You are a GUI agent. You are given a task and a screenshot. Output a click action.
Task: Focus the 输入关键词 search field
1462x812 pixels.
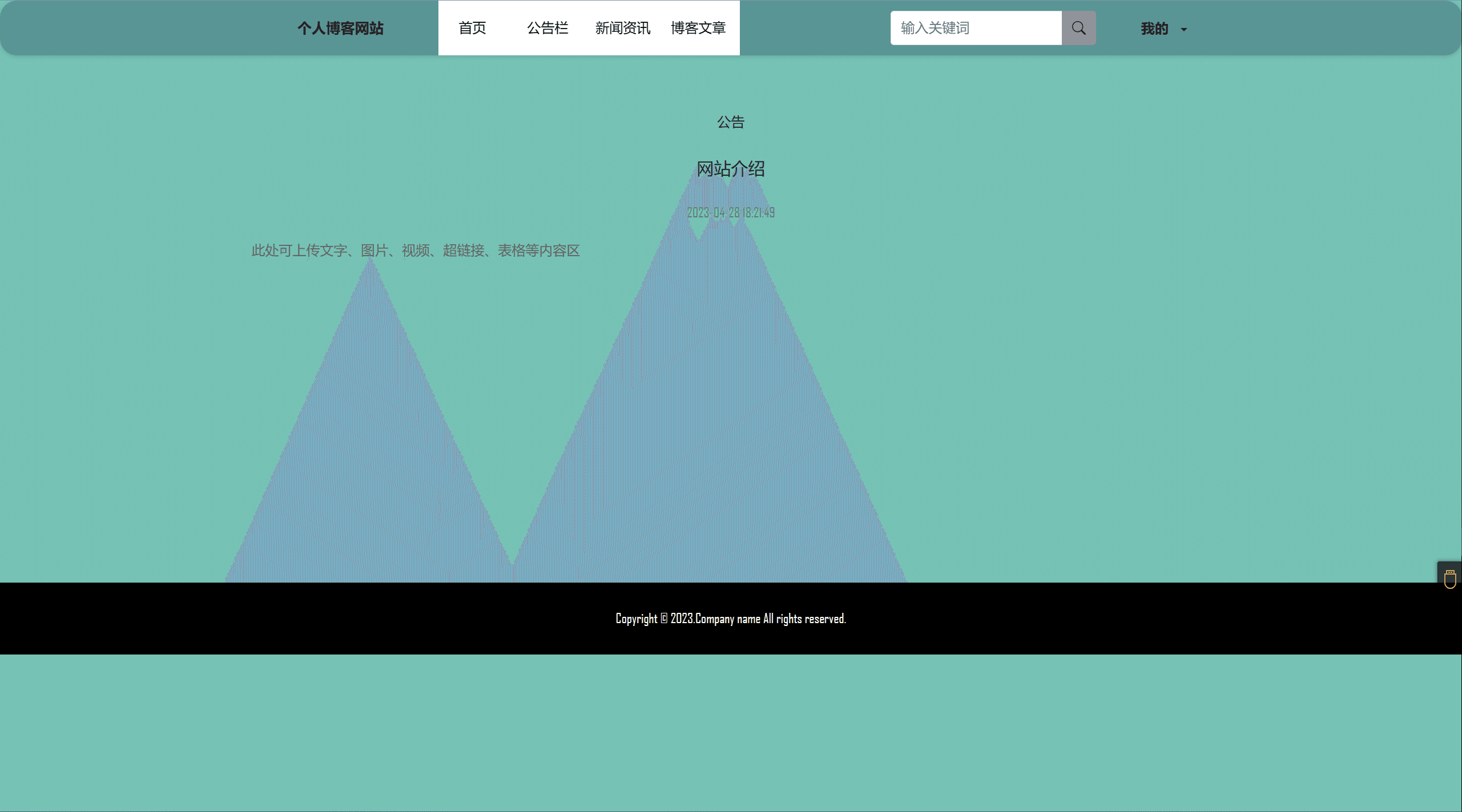coord(976,28)
